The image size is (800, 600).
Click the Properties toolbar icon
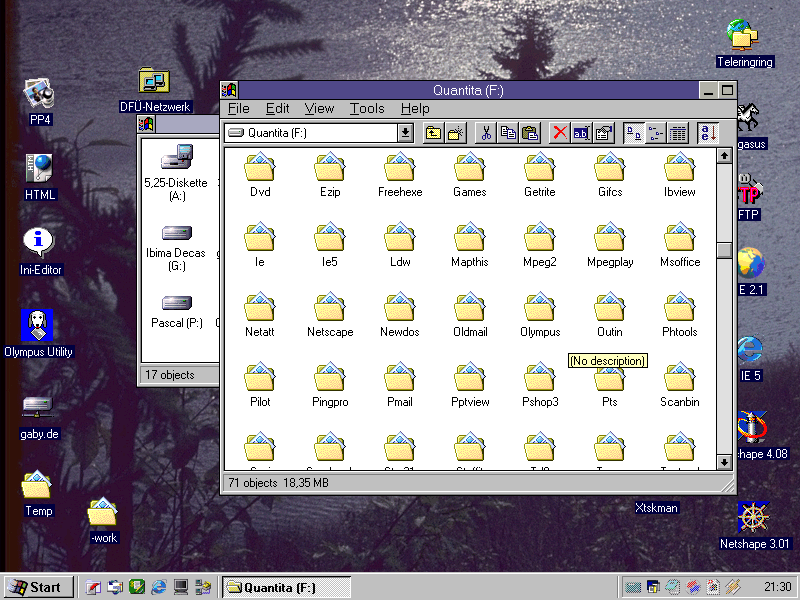[x=604, y=133]
